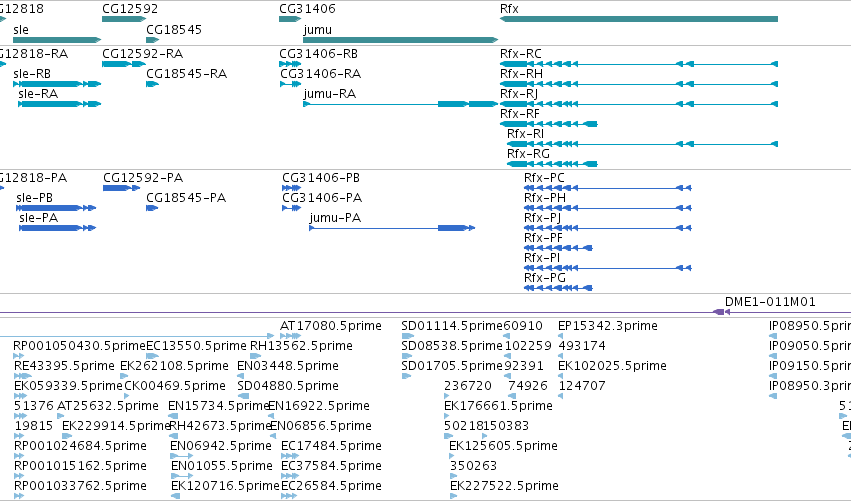This screenshot has width=851, height=501.
Task: Click the EK102025.5prime EST
Action: (612, 366)
